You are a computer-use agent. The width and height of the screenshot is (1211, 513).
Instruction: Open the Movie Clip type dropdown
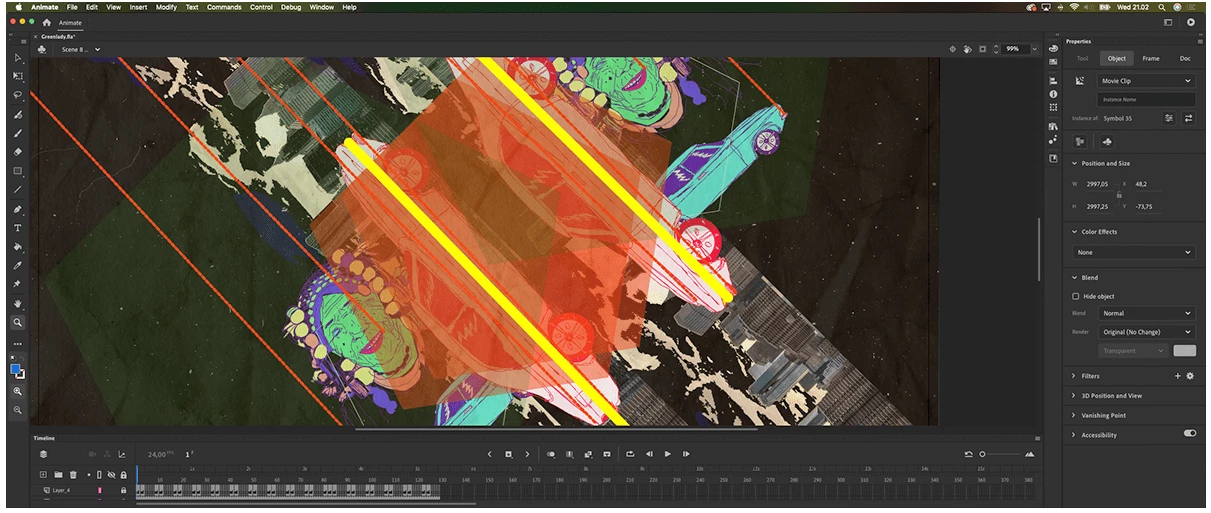coord(1146,81)
